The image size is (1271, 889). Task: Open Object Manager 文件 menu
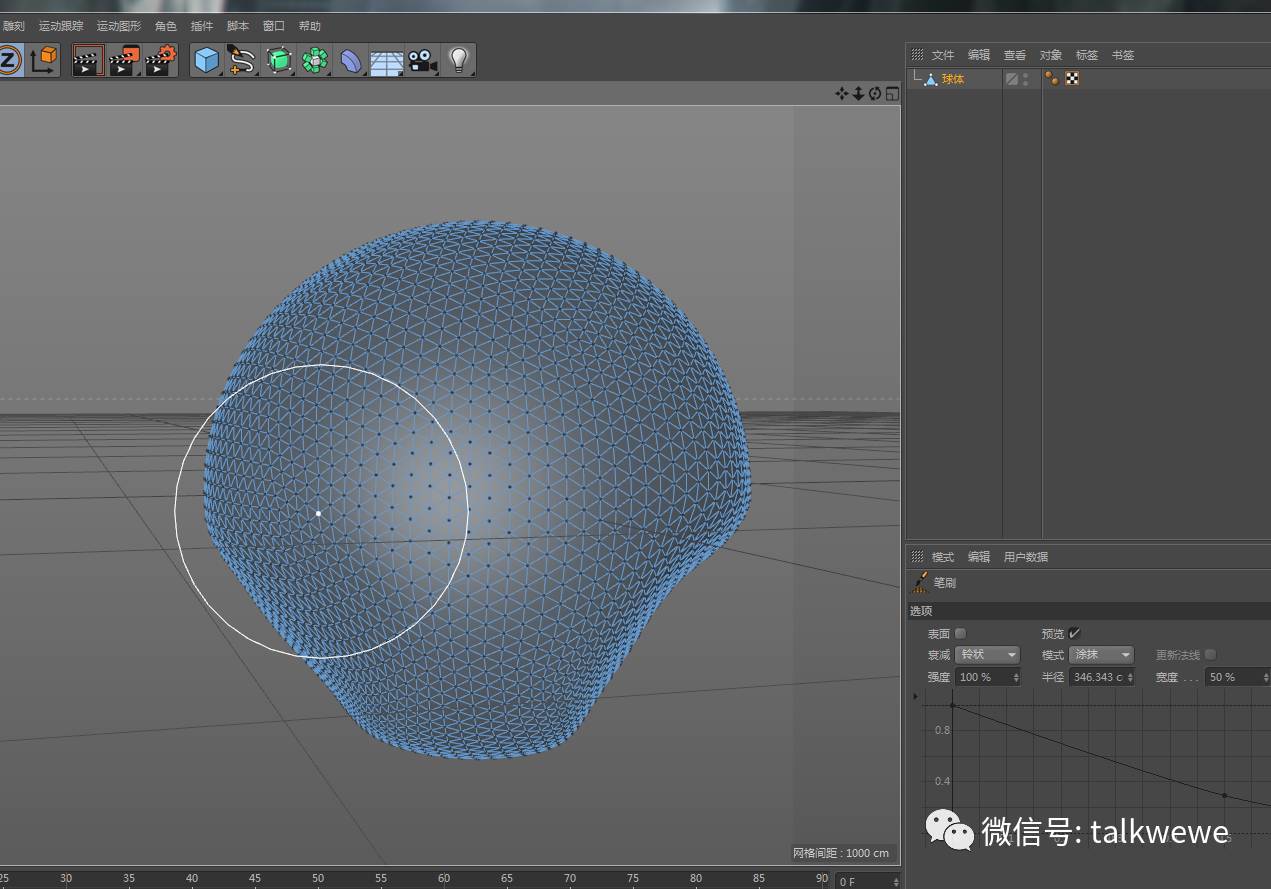click(x=943, y=55)
